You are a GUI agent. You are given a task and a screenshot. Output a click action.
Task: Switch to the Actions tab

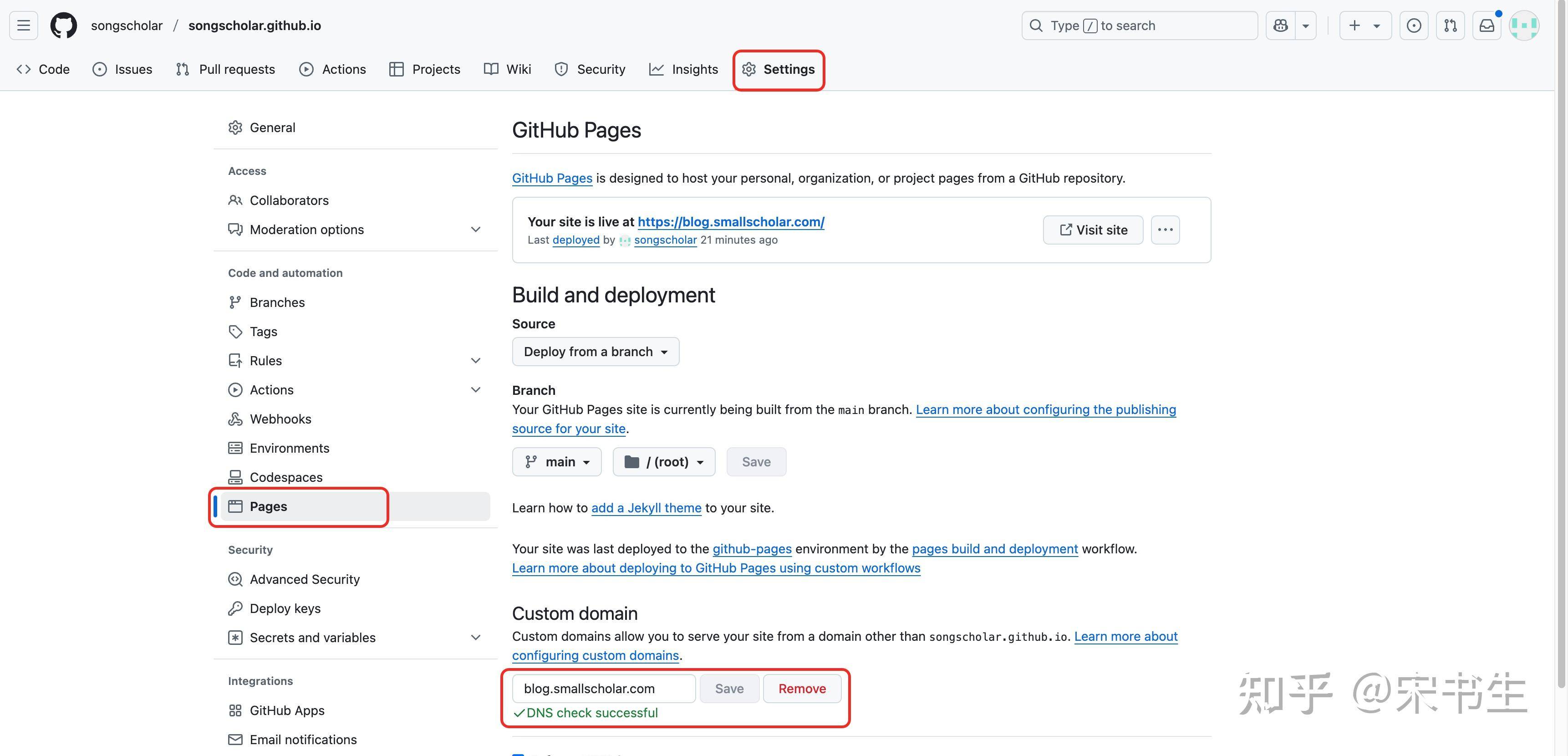click(332, 69)
